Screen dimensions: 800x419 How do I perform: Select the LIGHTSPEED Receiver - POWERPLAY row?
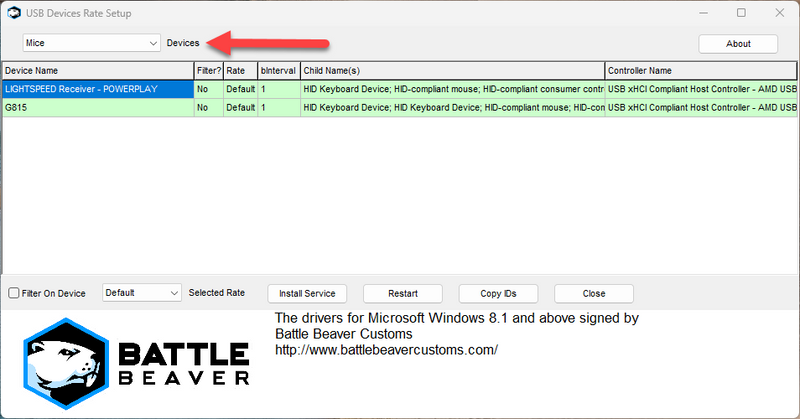point(97,89)
